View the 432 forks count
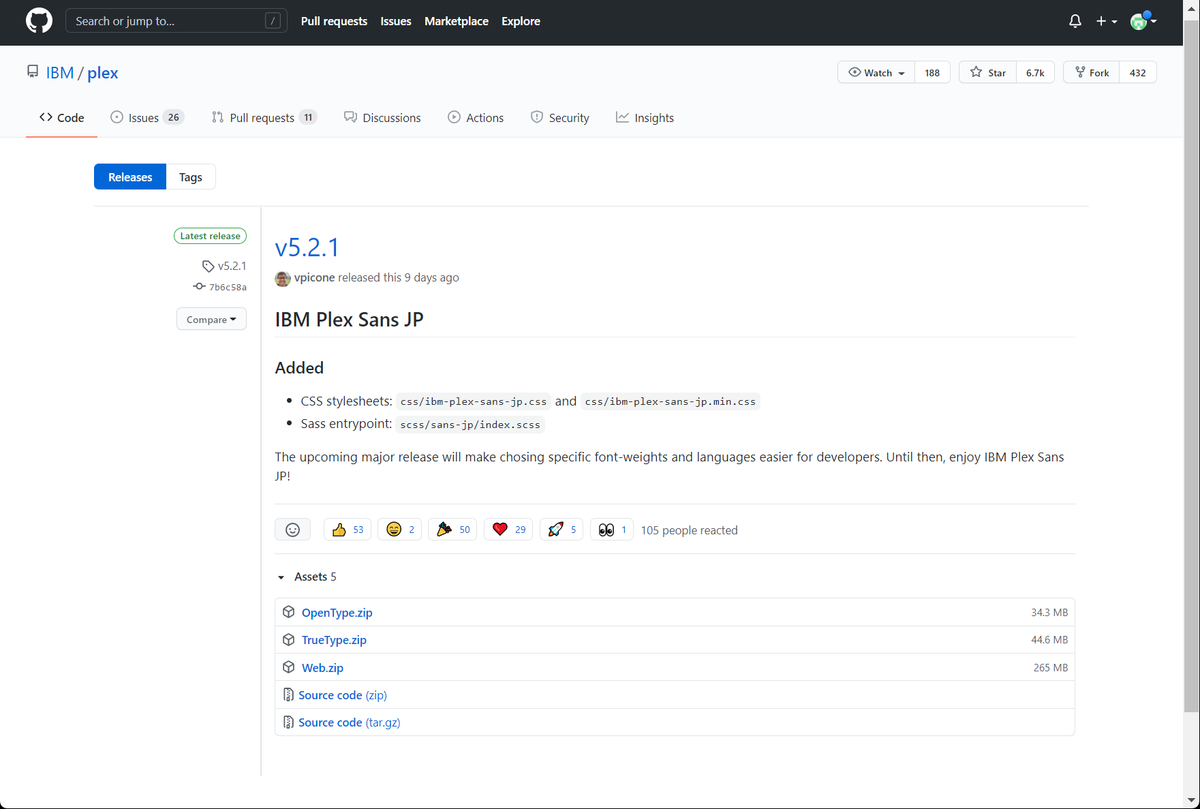Screen dimensions: 1200x809 point(1138,73)
